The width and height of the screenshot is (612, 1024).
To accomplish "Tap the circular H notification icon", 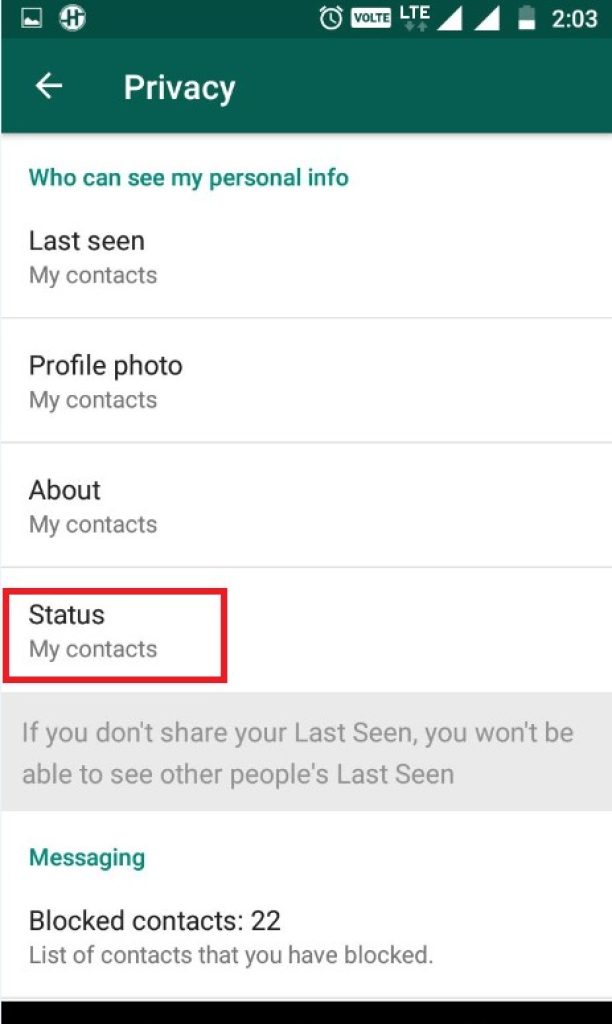I will click(72, 19).
